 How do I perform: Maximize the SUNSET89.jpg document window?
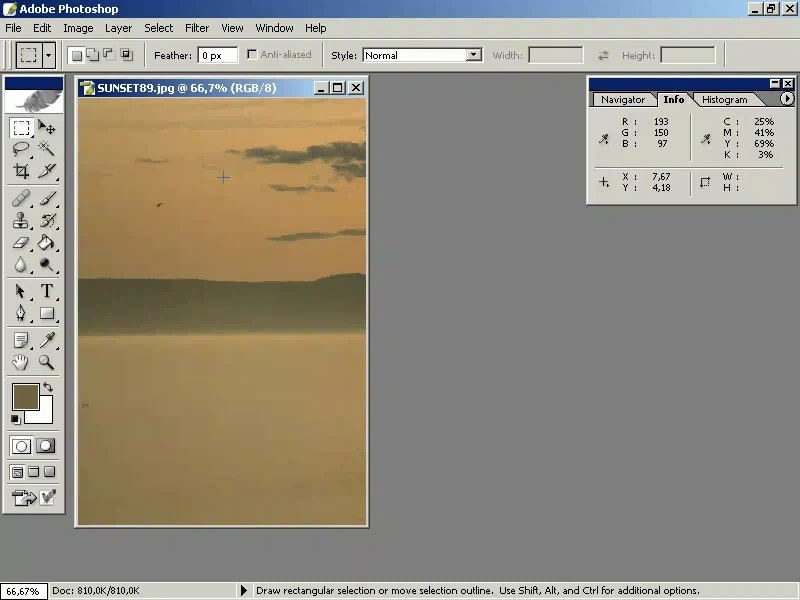tap(338, 88)
